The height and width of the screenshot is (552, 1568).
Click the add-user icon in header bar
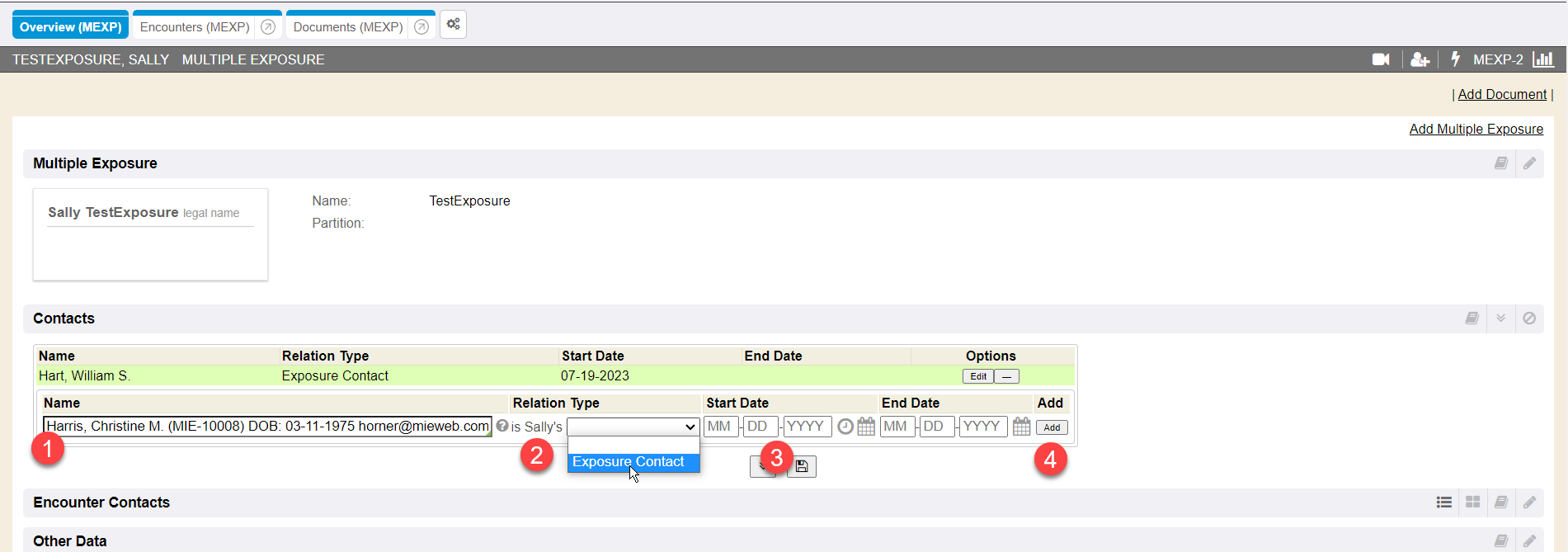[x=1420, y=59]
